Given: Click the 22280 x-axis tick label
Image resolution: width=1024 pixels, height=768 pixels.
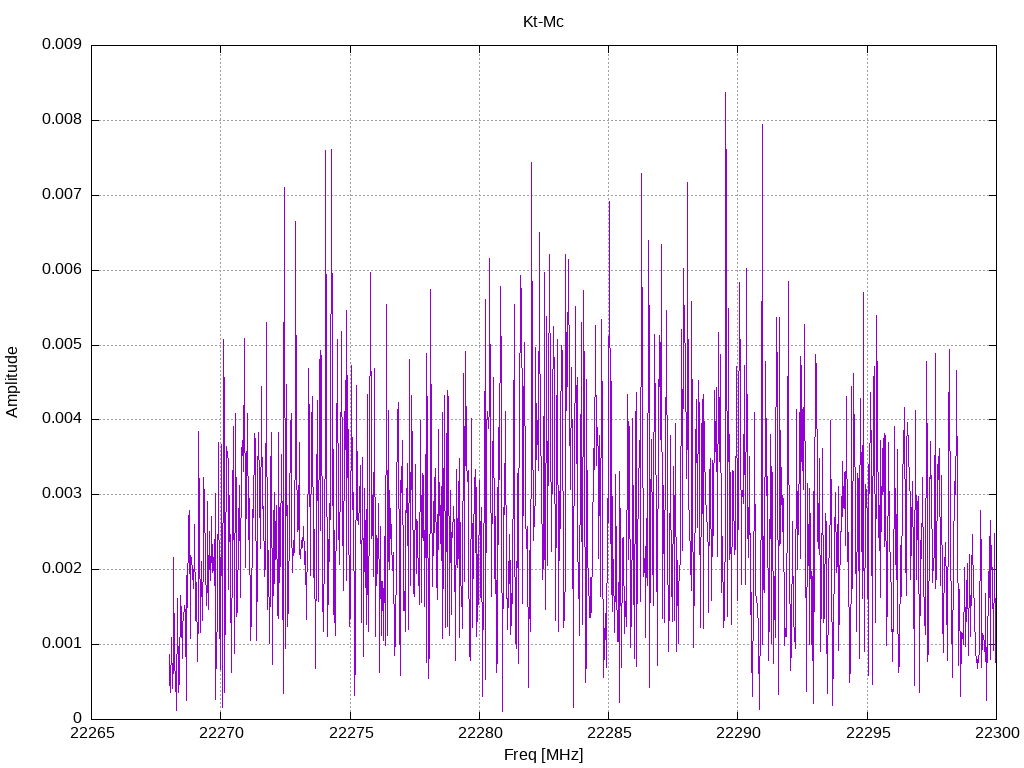Looking at the screenshot, I should 480,733.
